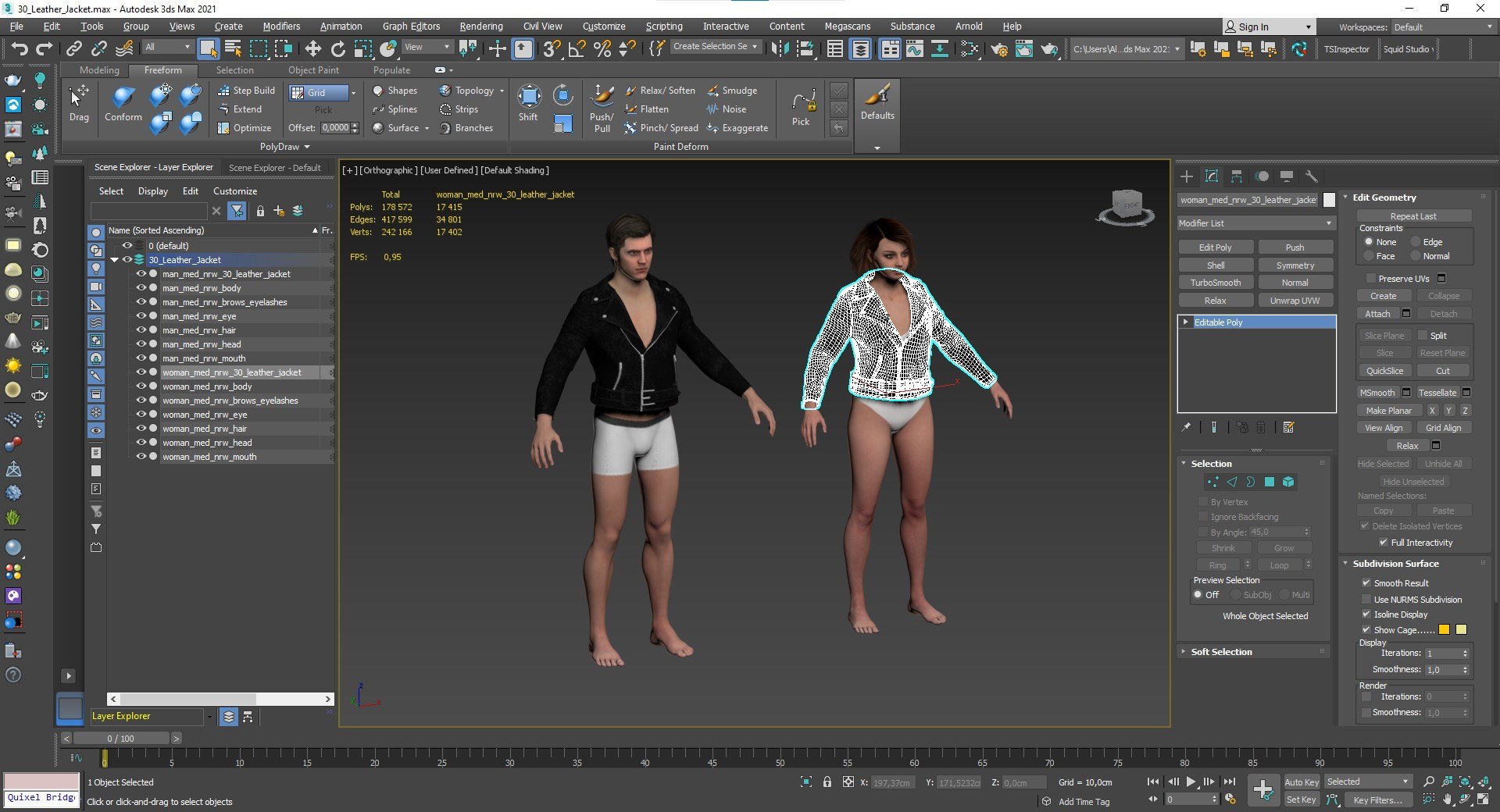The width and height of the screenshot is (1500, 812).
Task: Hide woman_med_nrw_body via eye icon
Action: pos(141,386)
